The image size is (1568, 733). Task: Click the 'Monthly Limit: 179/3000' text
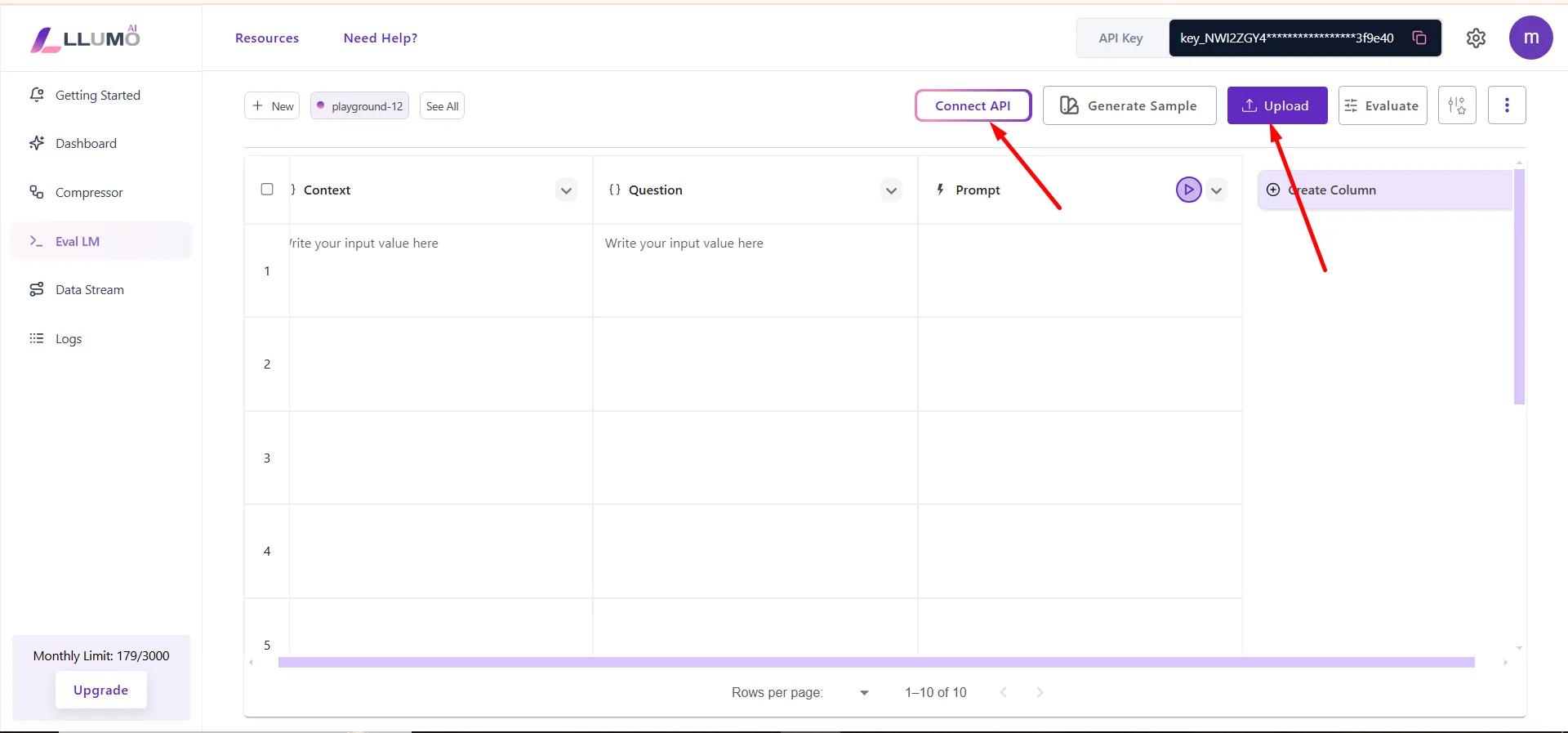click(x=101, y=655)
